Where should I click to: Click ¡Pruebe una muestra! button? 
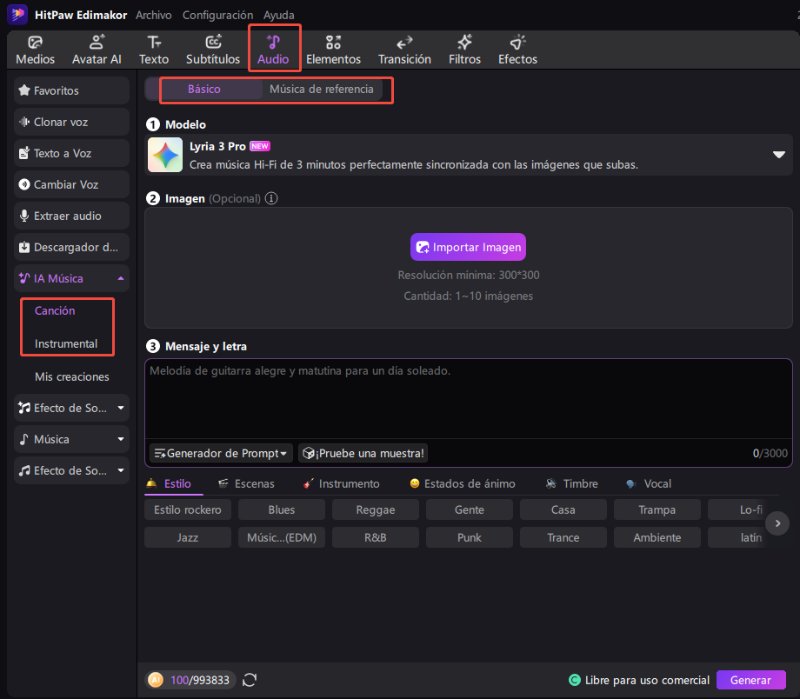tap(363, 453)
